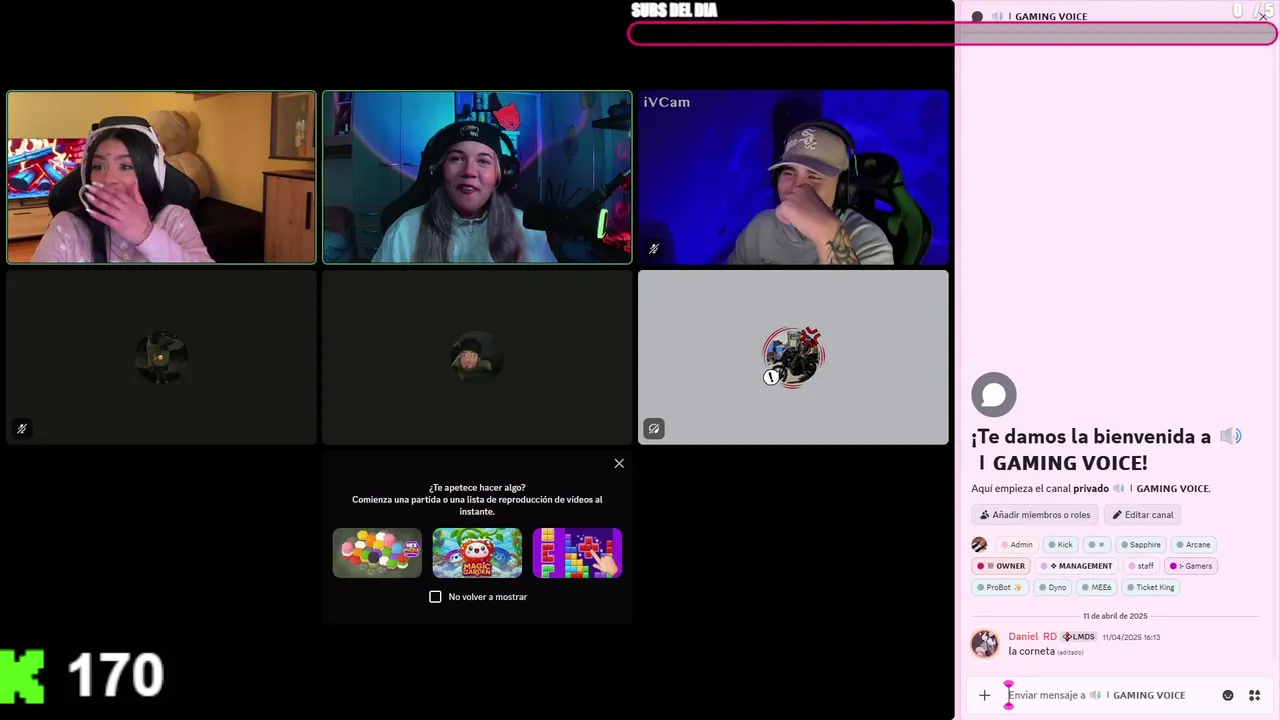Select the iVCam video tile
The image size is (1280, 720).
pos(793,177)
